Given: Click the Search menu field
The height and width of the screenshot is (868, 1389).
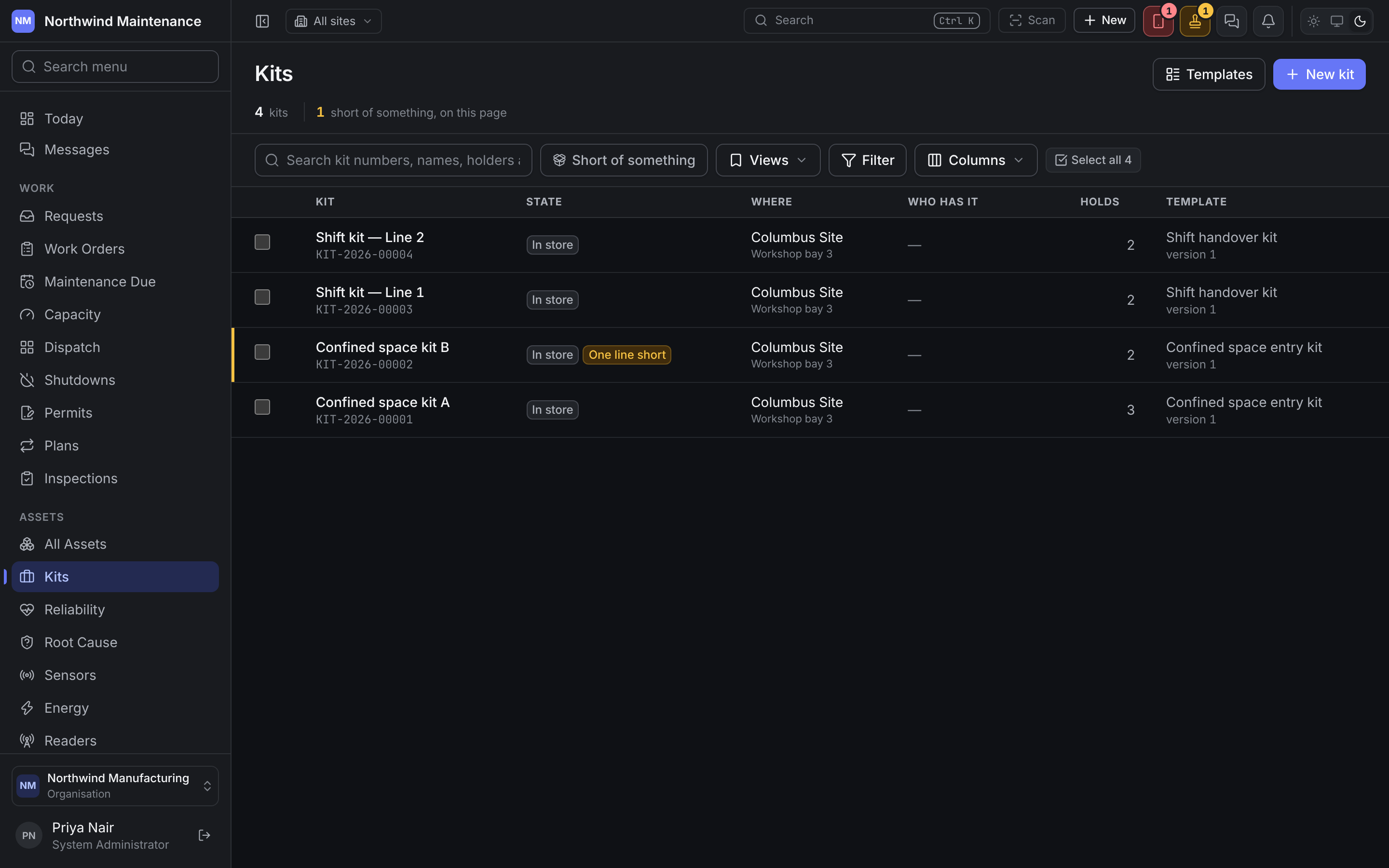Looking at the screenshot, I should point(115,67).
